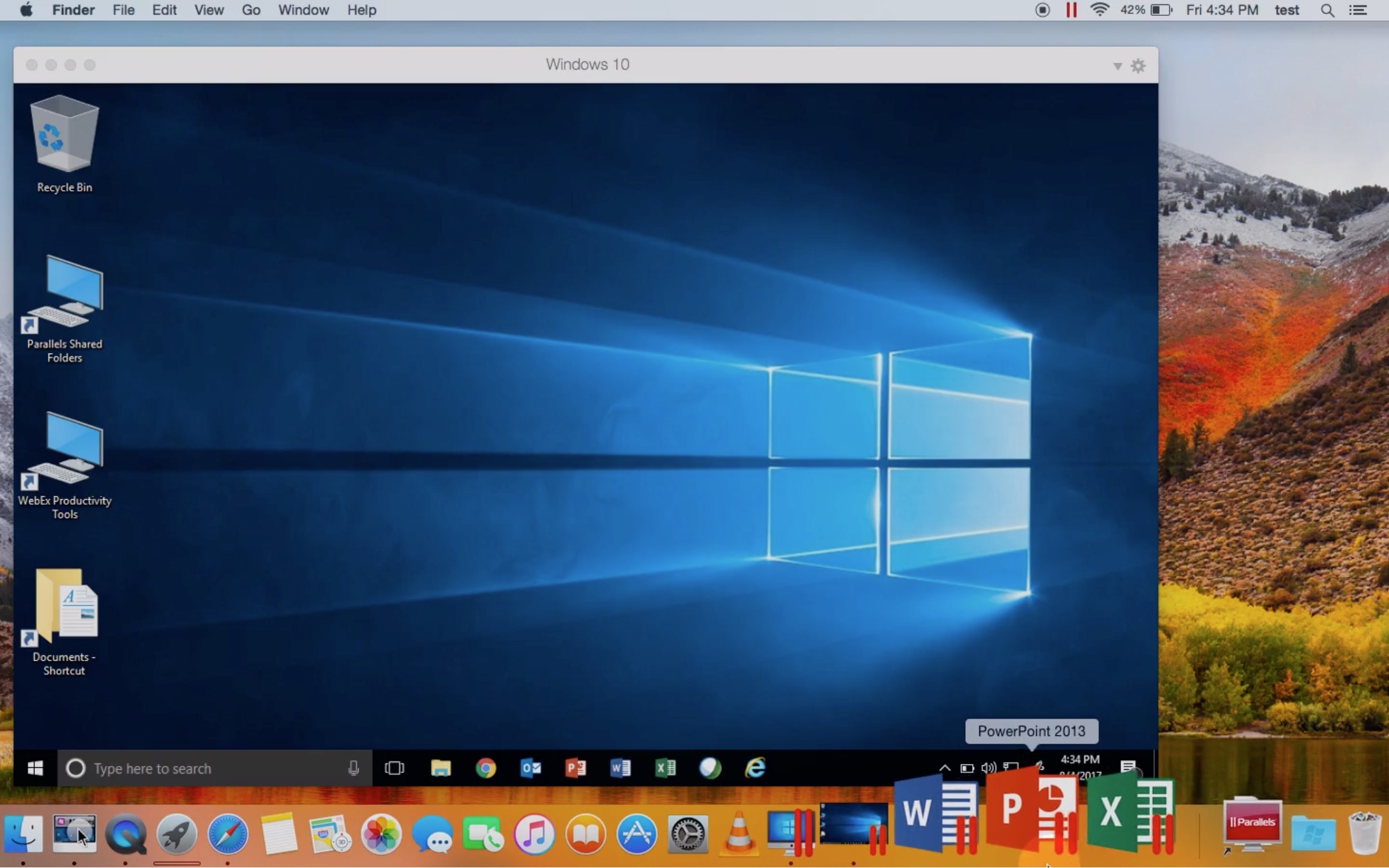
Task: Select Recycle Bin on Windows desktop
Action: (64, 144)
